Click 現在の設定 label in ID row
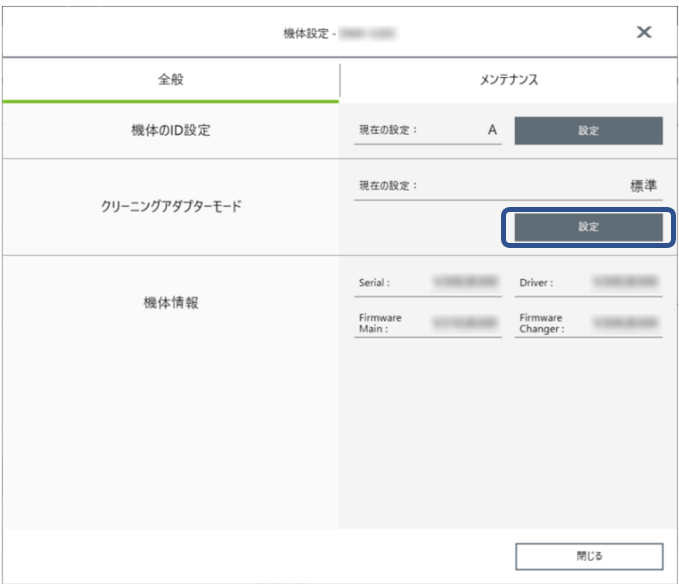 pos(388,130)
